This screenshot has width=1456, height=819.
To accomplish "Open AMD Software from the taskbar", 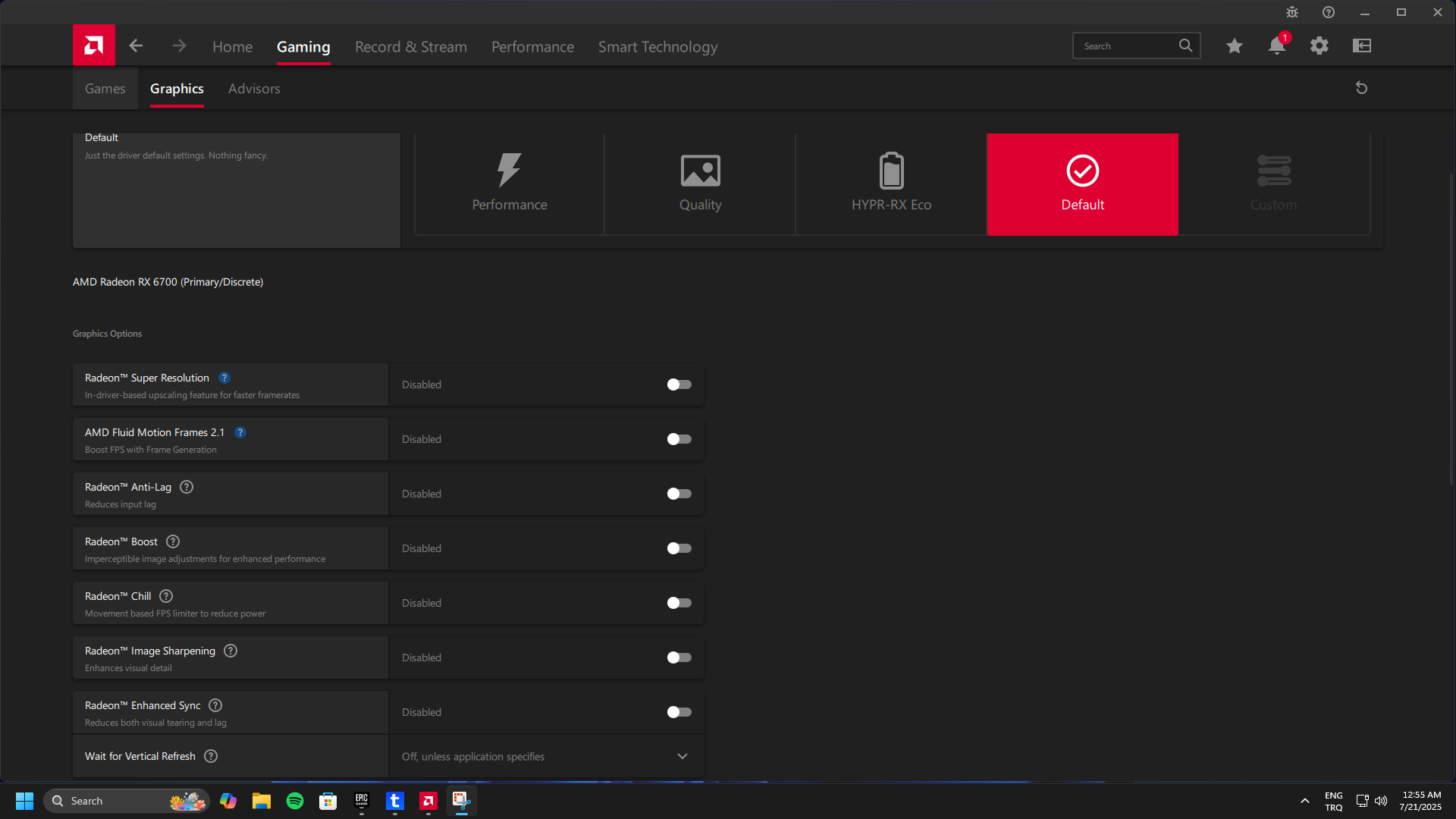I will (428, 801).
